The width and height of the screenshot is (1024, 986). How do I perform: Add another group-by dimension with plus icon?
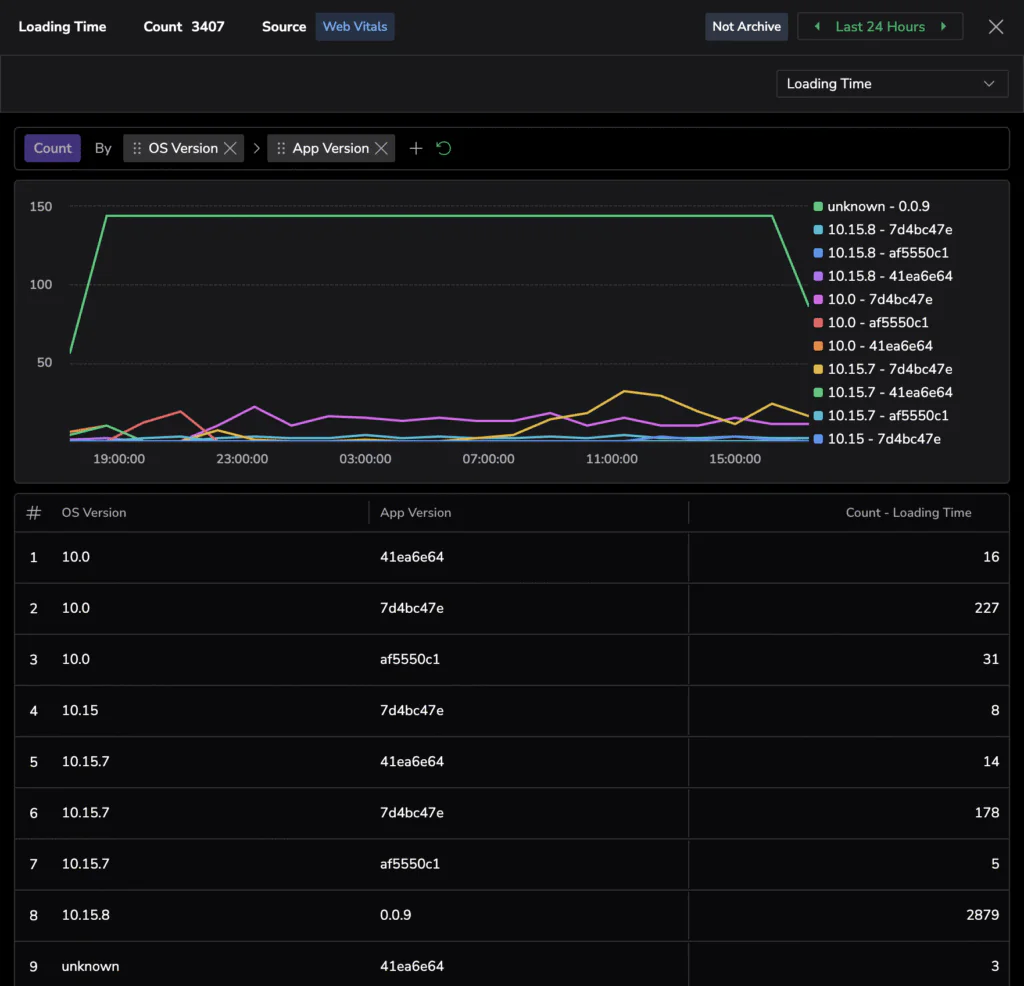pyautogui.click(x=415, y=148)
